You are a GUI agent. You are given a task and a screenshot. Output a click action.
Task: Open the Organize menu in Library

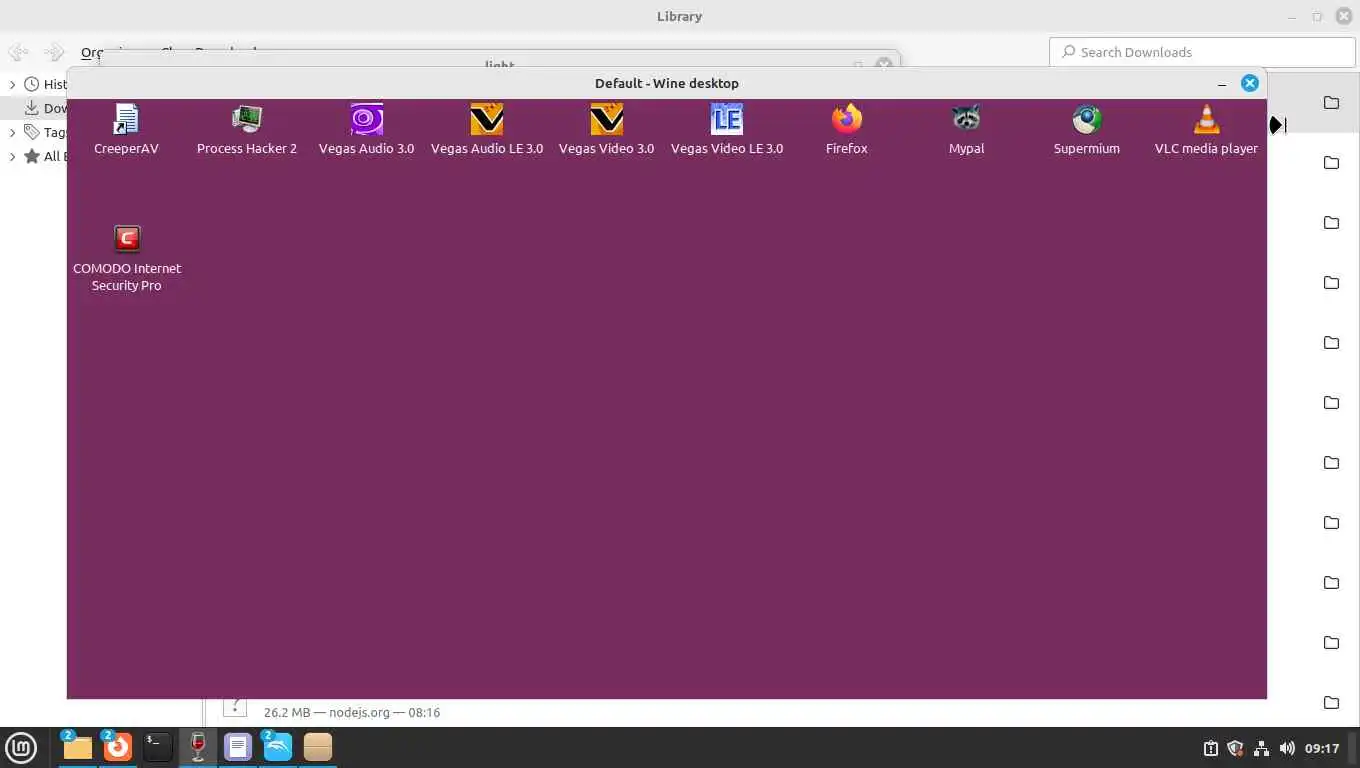[92, 52]
